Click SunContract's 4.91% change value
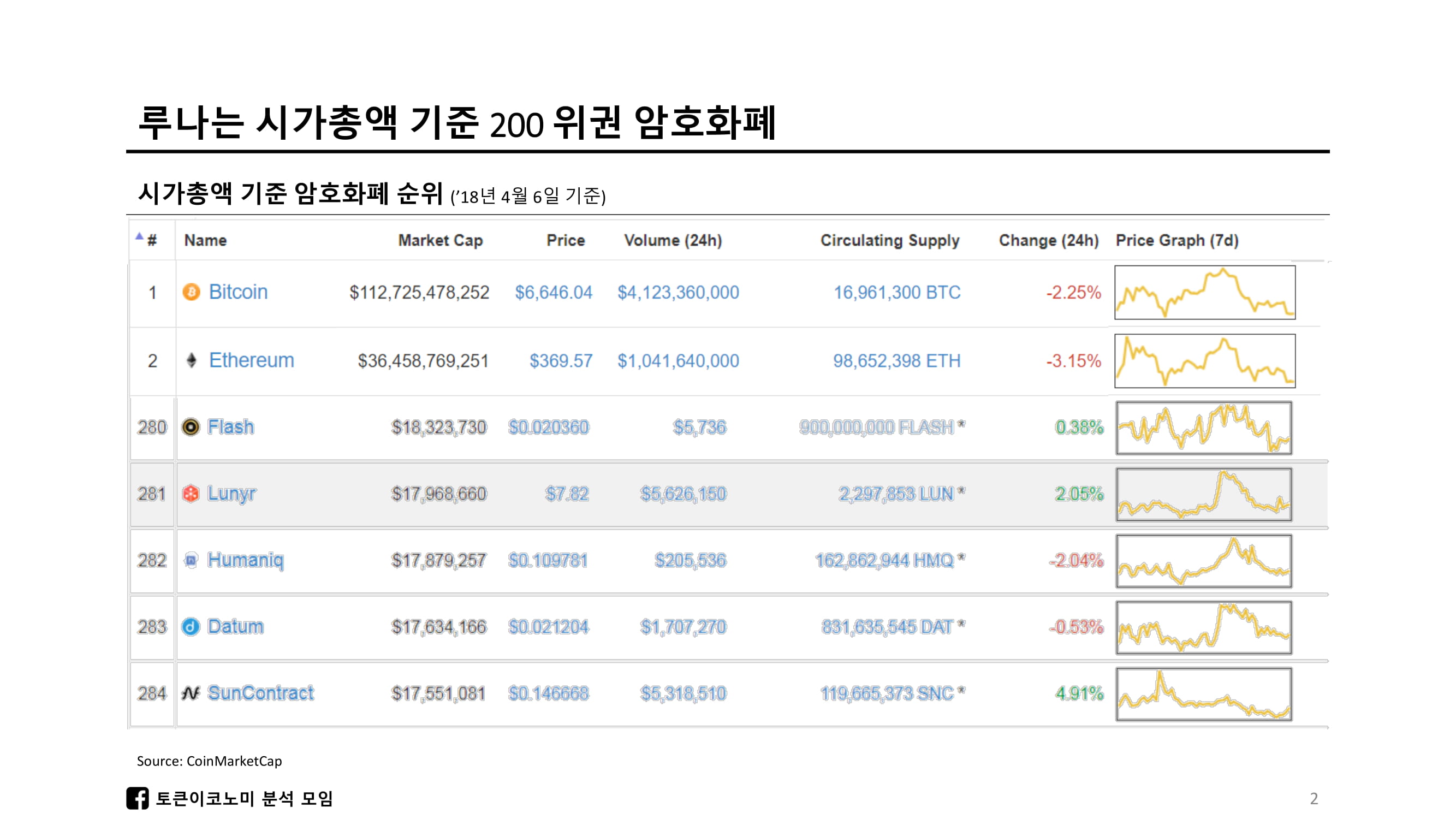 (1079, 693)
